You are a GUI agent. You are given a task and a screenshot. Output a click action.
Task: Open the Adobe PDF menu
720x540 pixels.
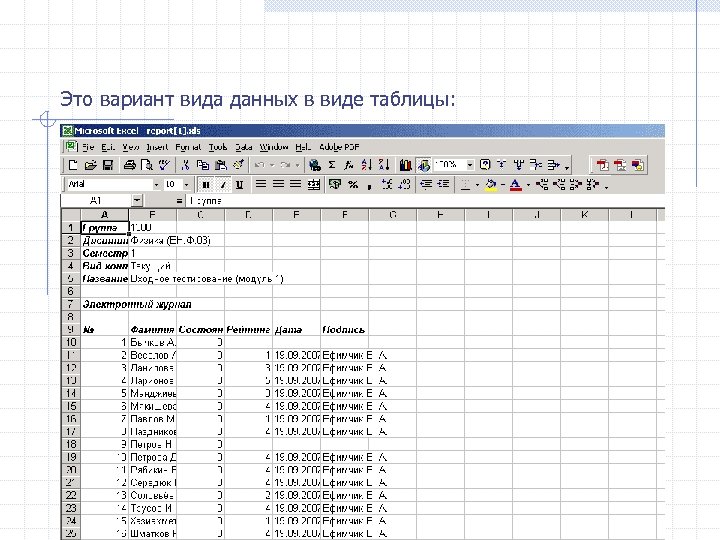click(x=339, y=147)
